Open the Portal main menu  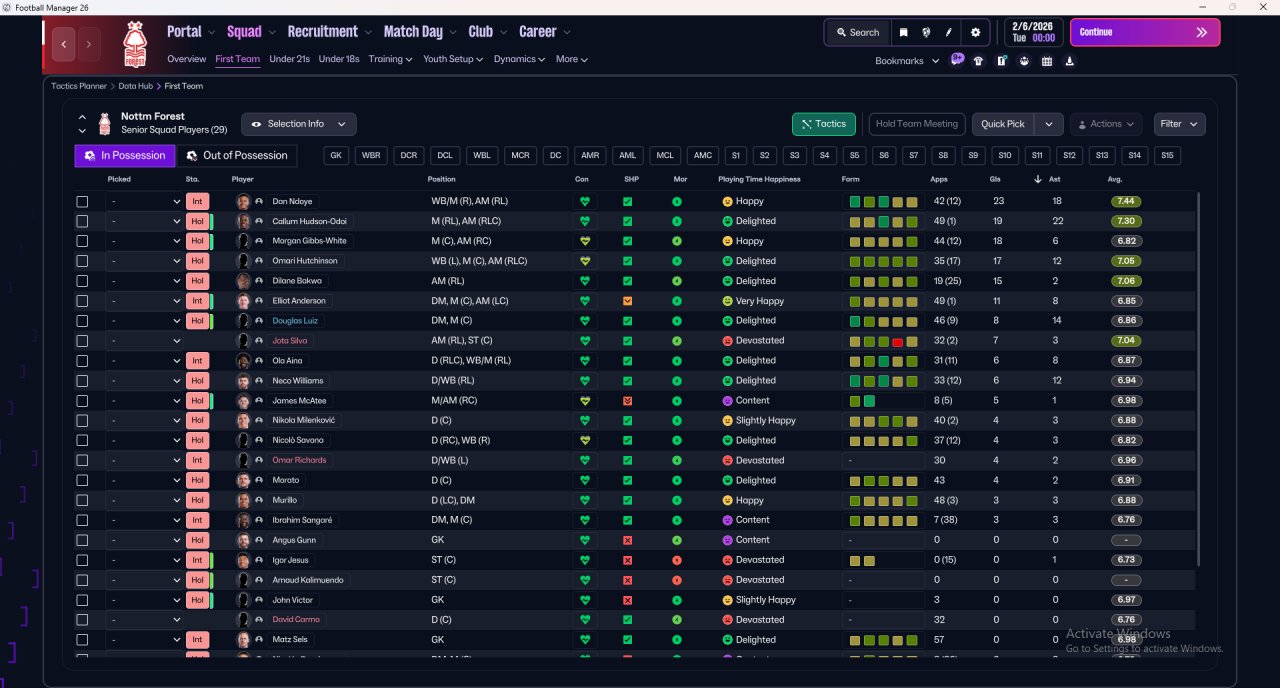(x=191, y=32)
